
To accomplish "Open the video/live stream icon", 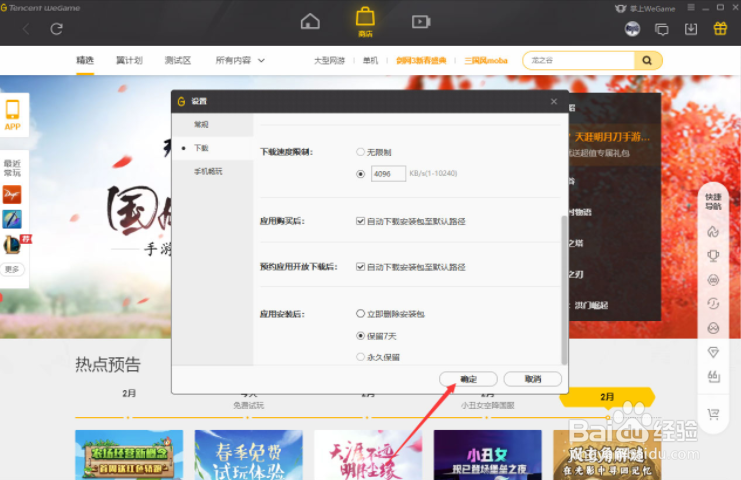I will pyautogui.click(x=421, y=22).
